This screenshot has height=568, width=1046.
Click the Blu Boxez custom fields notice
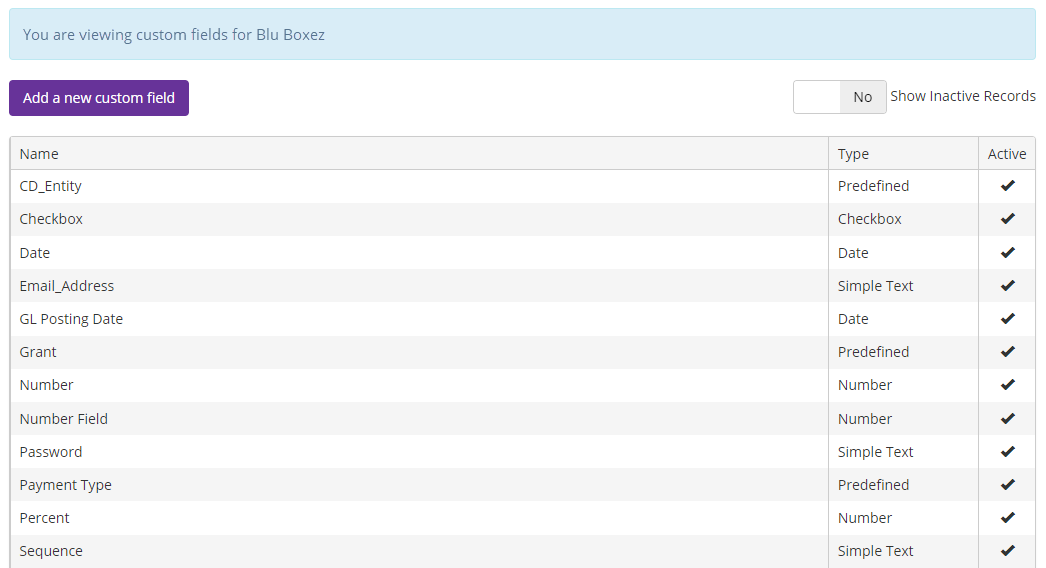(x=522, y=35)
